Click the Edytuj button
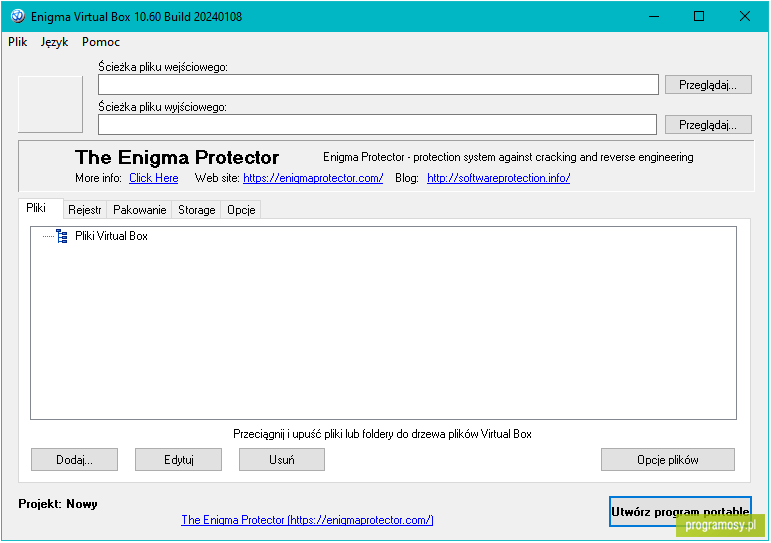 click(178, 459)
